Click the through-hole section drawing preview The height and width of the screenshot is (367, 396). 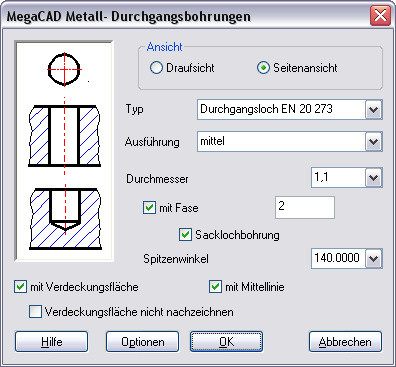64,136
